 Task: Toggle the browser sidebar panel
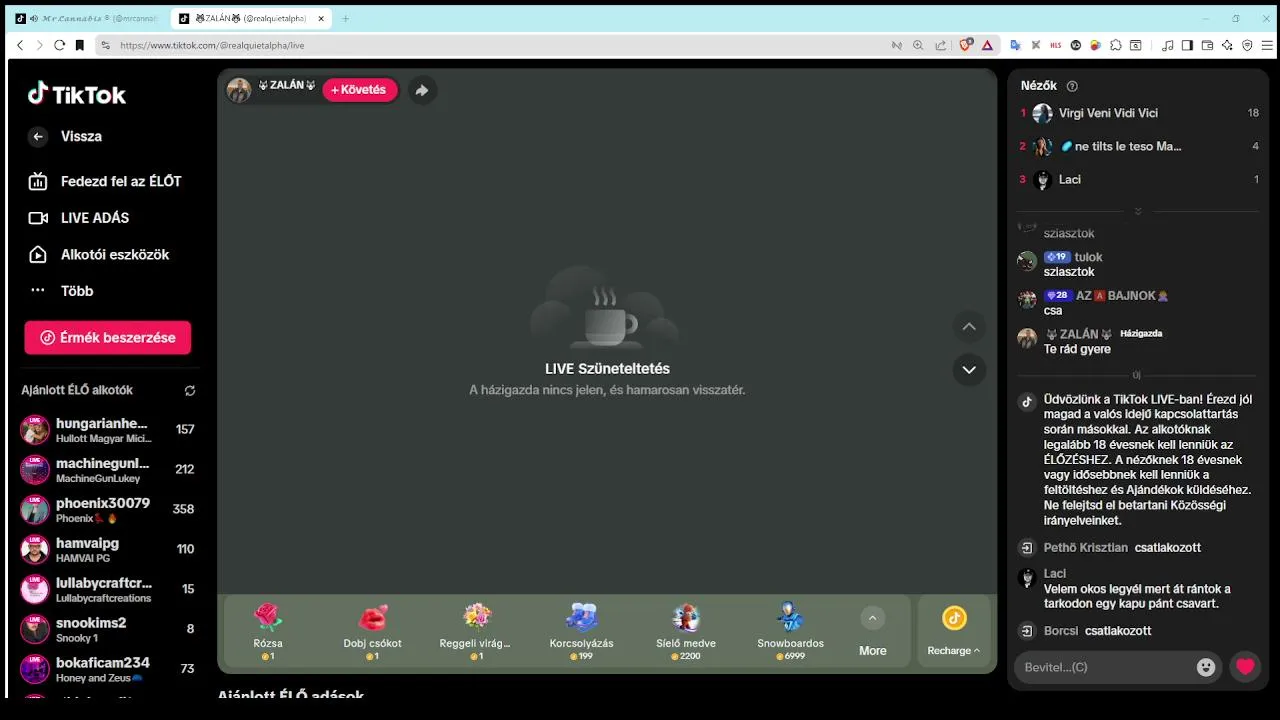(1187, 45)
